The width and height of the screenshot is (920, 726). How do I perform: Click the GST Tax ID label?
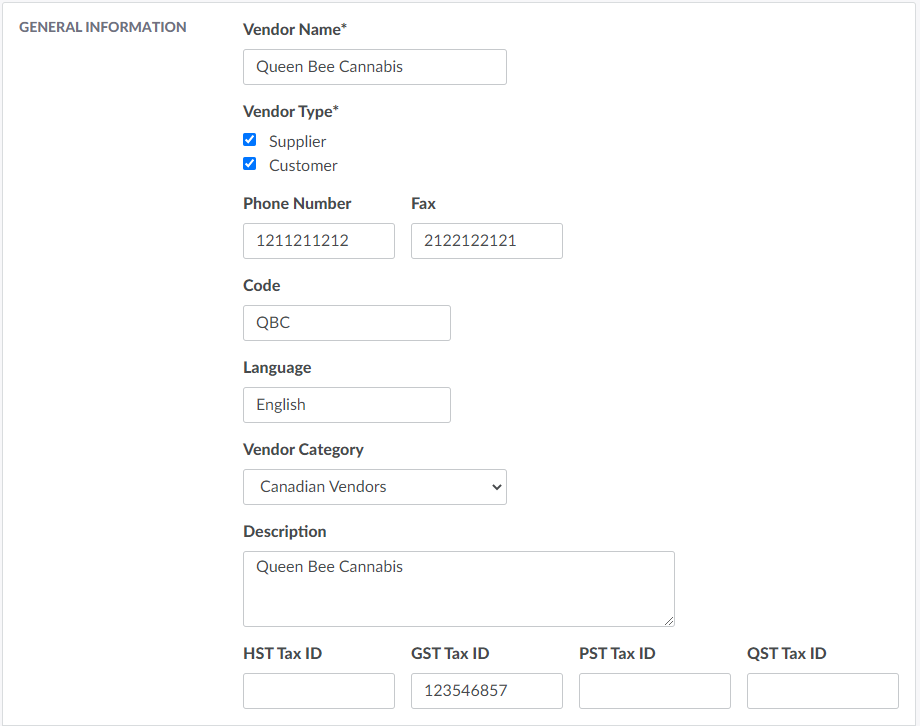450,654
